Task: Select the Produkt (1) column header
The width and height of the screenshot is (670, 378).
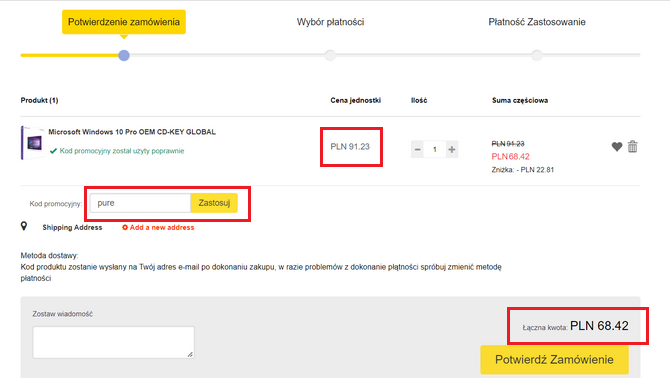Action: (x=39, y=100)
